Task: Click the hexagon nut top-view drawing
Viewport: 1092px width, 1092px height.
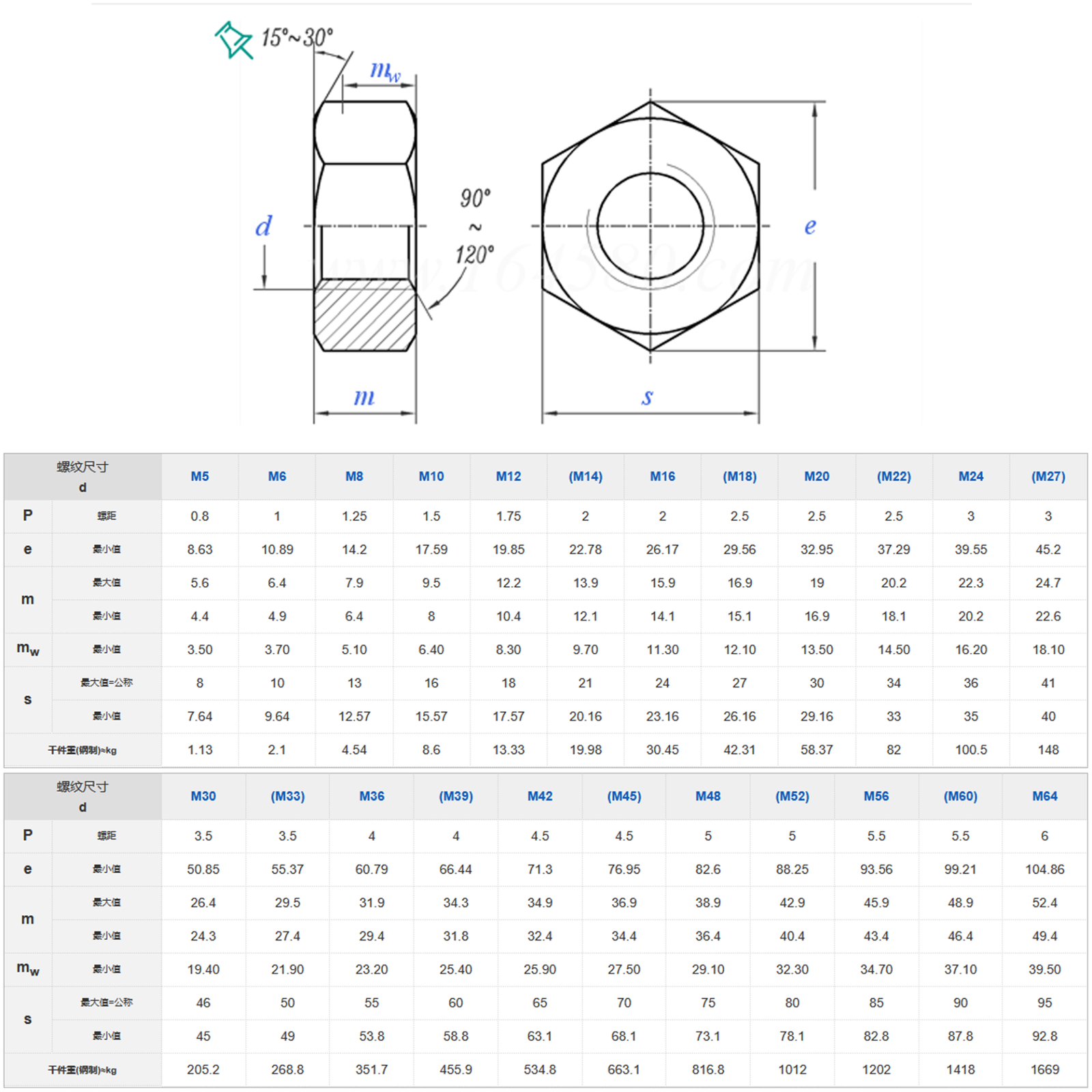Action: (x=650, y=226)
